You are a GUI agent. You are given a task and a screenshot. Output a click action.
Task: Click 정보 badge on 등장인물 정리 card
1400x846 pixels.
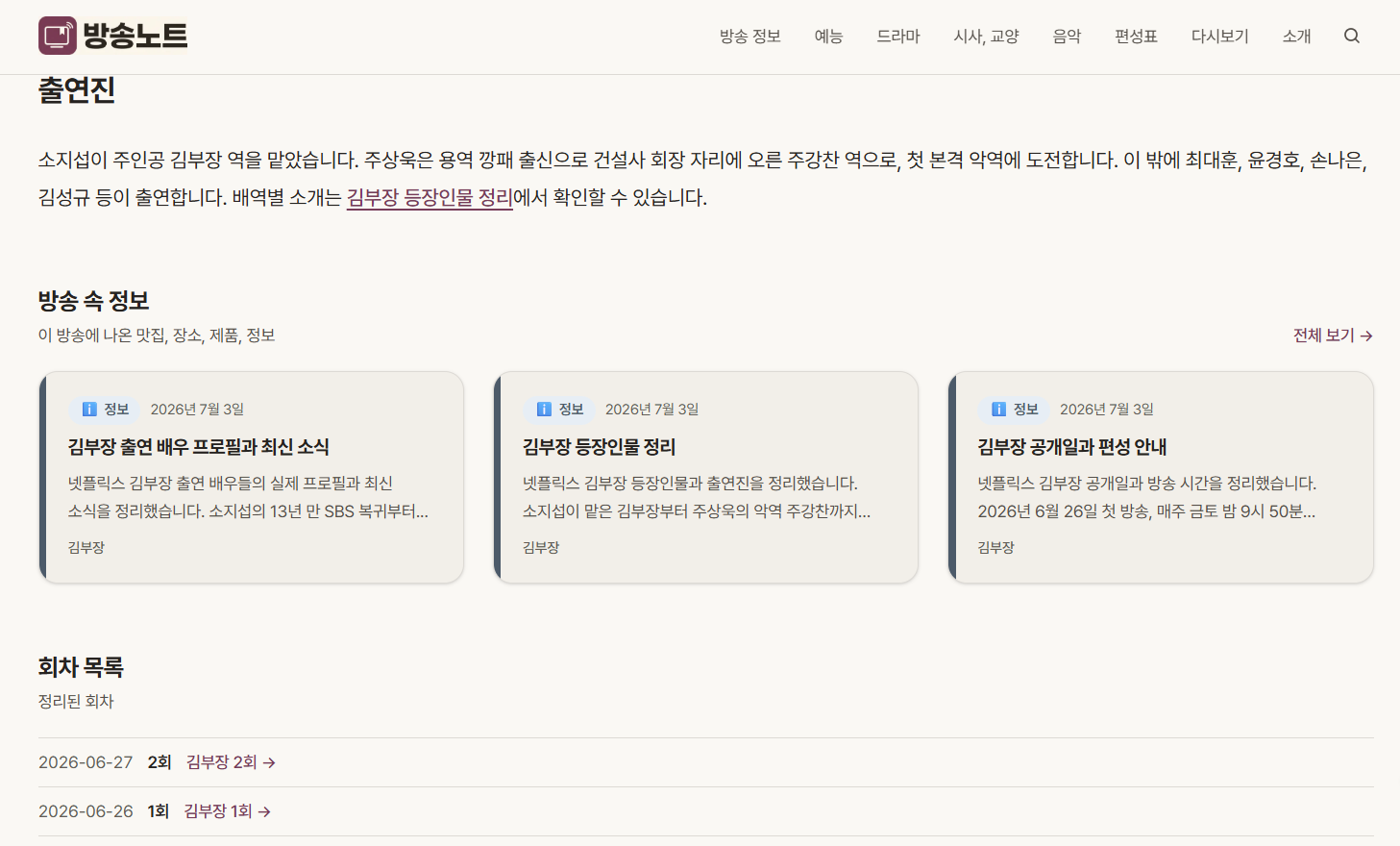coord(559,410)
